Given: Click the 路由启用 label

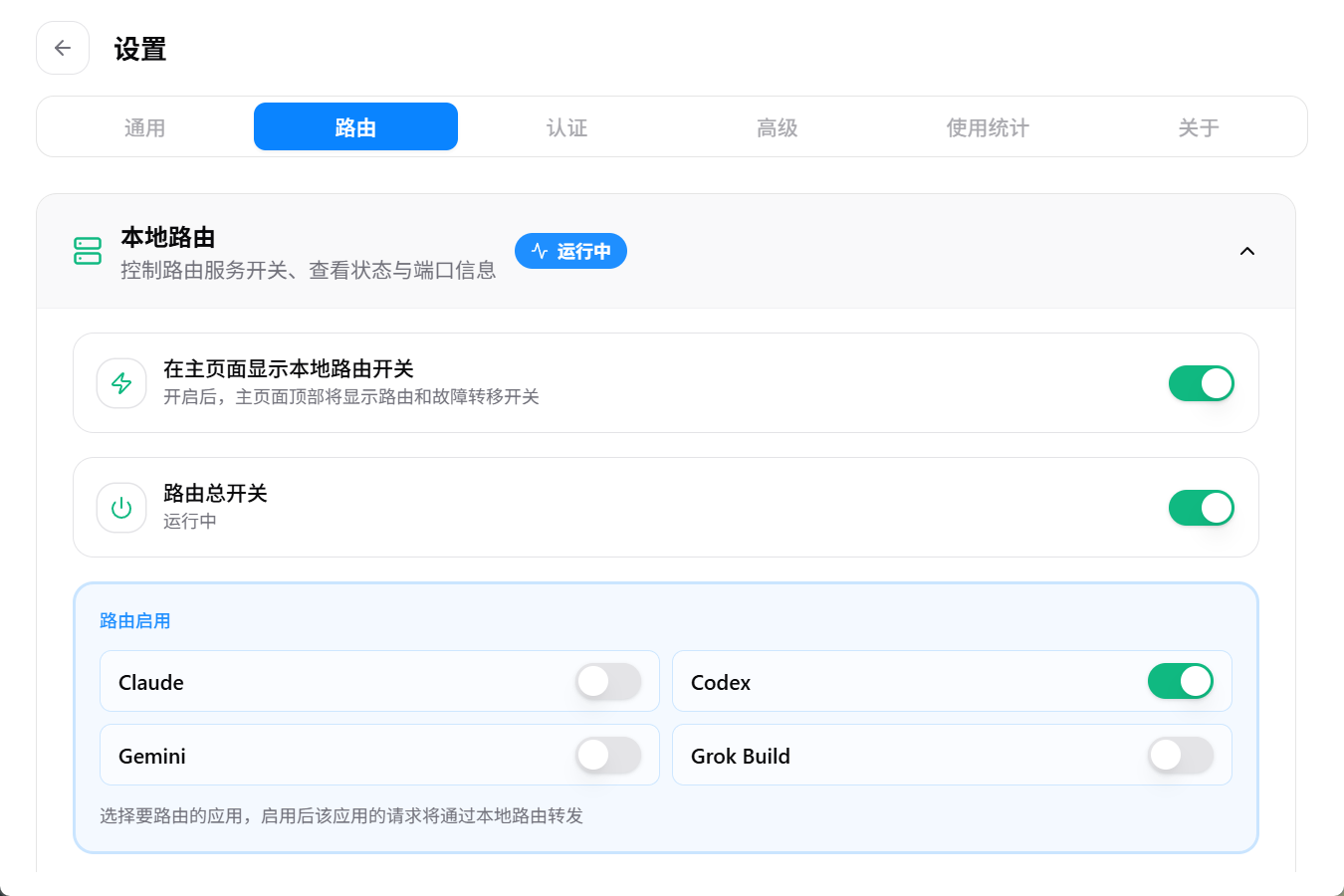Looking at the screenshot, I should point(135,620).
